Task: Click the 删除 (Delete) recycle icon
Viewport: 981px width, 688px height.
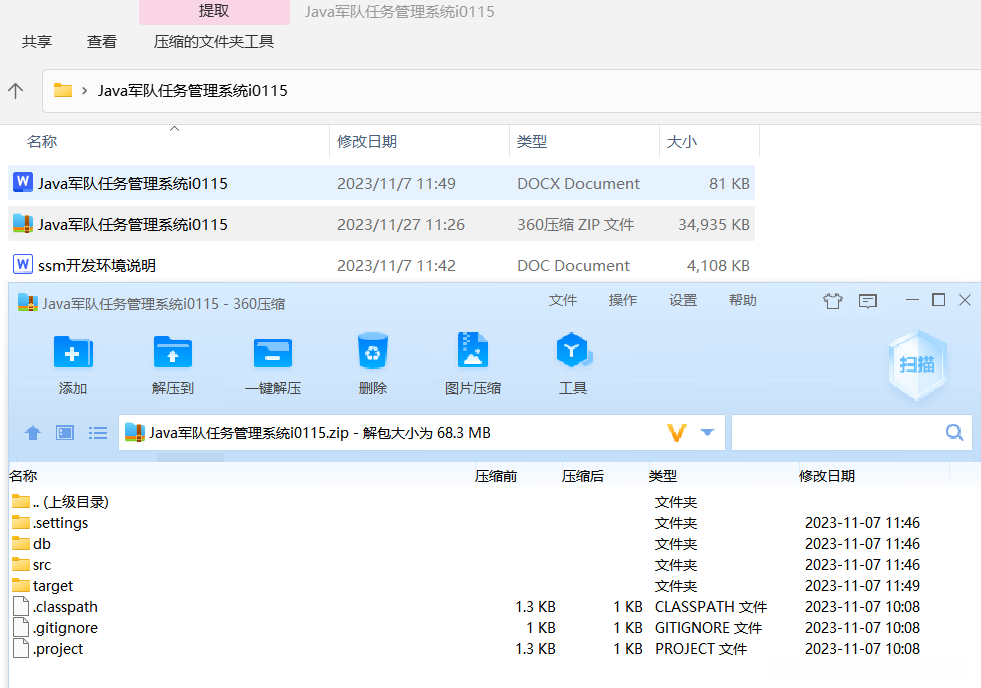Action: tap(372, 351)
